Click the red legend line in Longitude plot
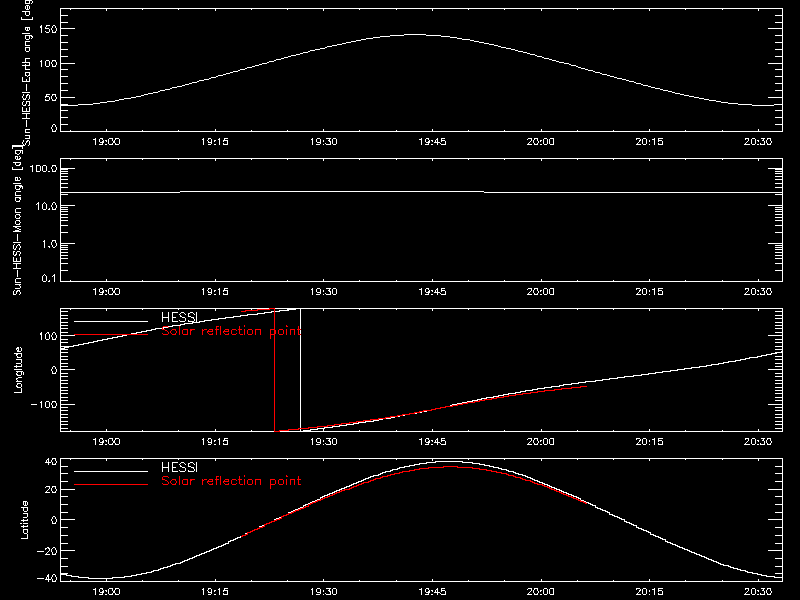 tap(111, 335)
